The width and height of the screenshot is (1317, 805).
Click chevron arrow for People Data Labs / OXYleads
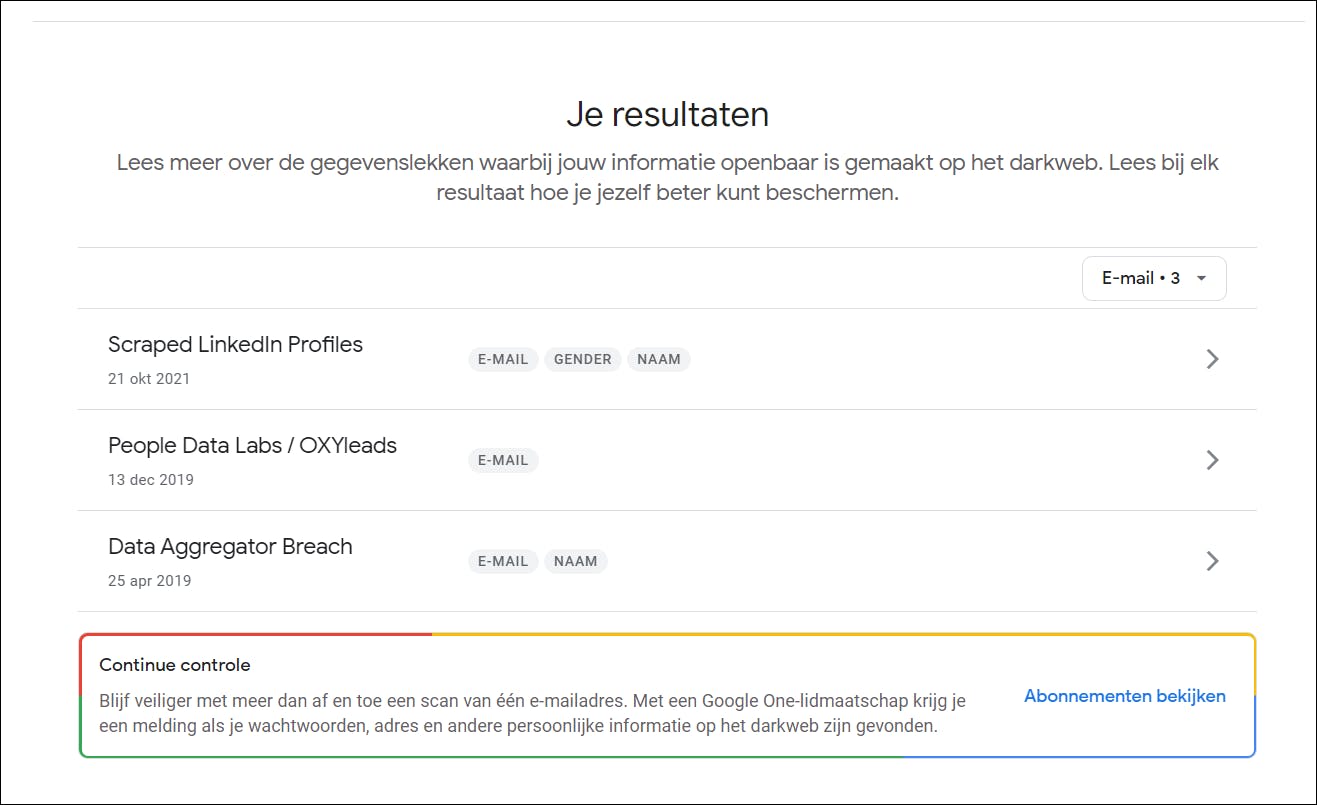click(1212, 460)
